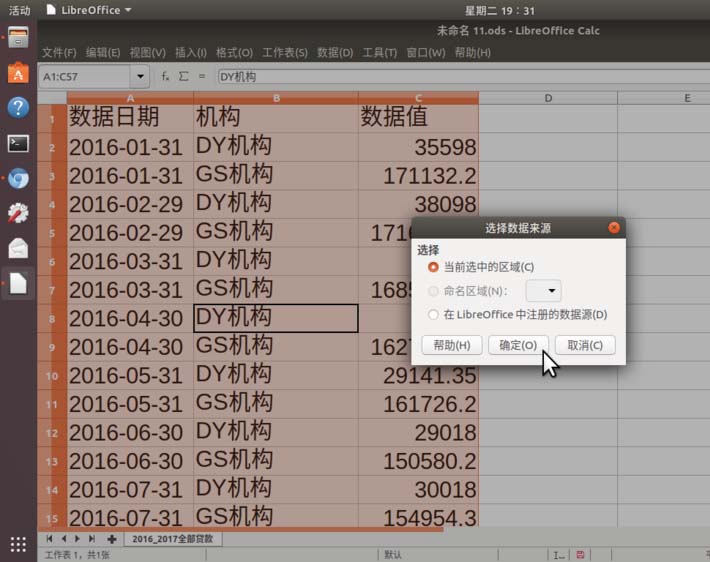Viewport: 710px width, 562px height.
Task: Click the 取消(C) button
Action: [585, 345]
